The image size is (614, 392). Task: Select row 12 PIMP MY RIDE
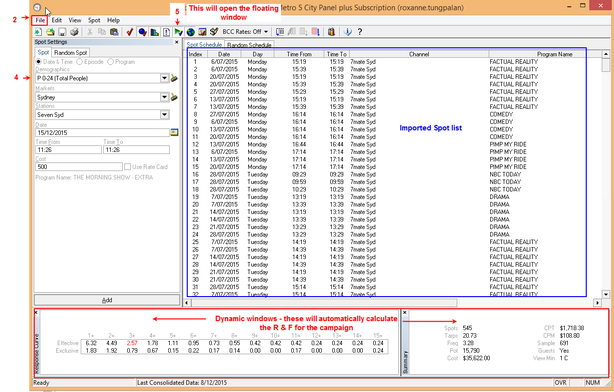pyautogui.click(x=394, y=145)
